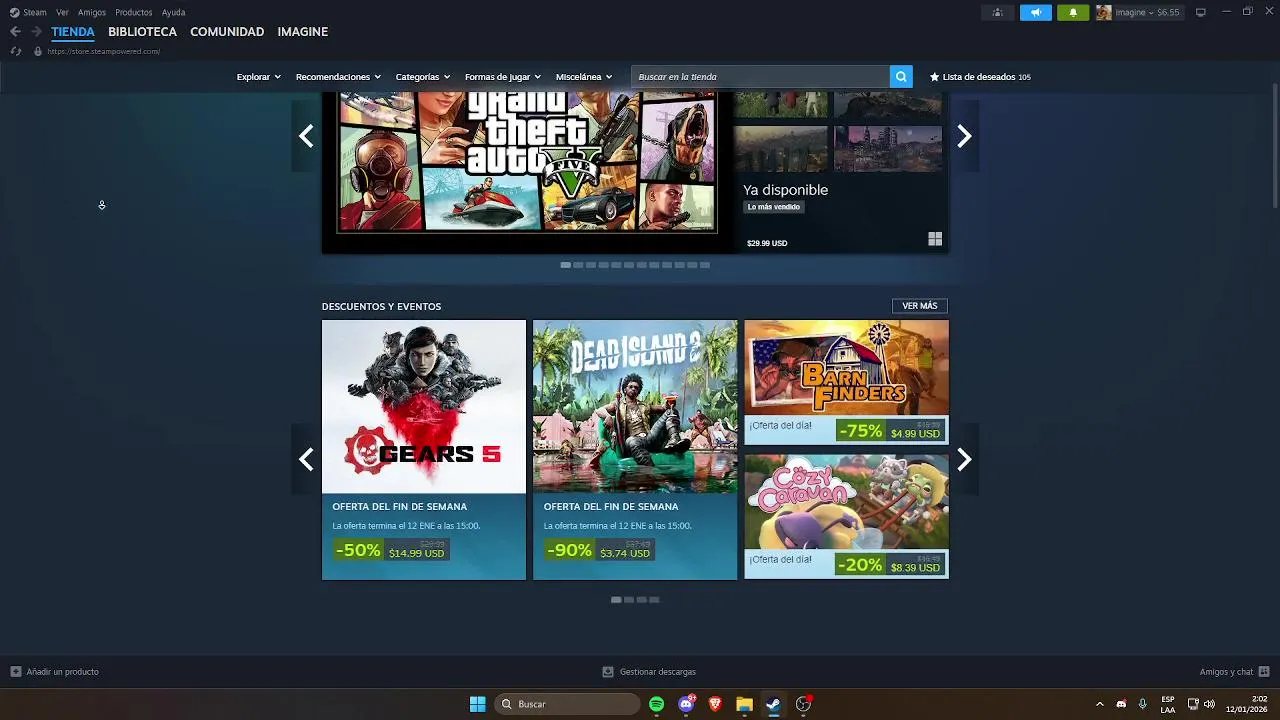Switch to the BIBLIOTECA tab

coord(142,32)
